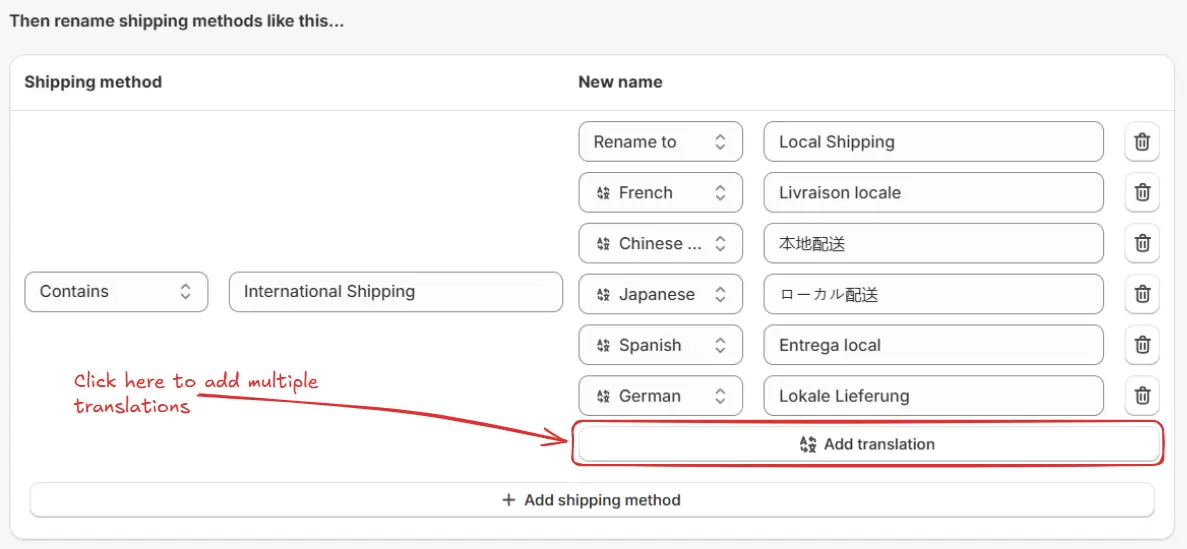Click the Shipping method column header

coord(93,82)
